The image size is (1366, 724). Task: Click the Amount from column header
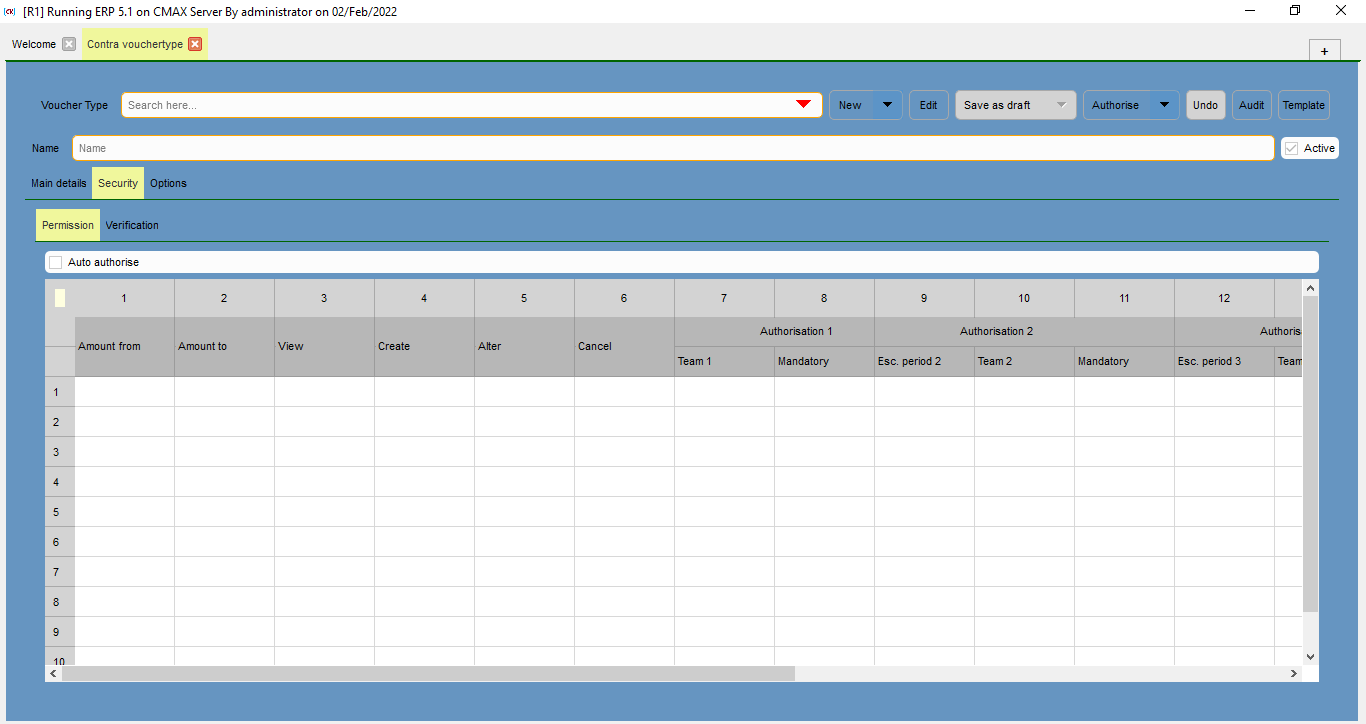point(124,346)
